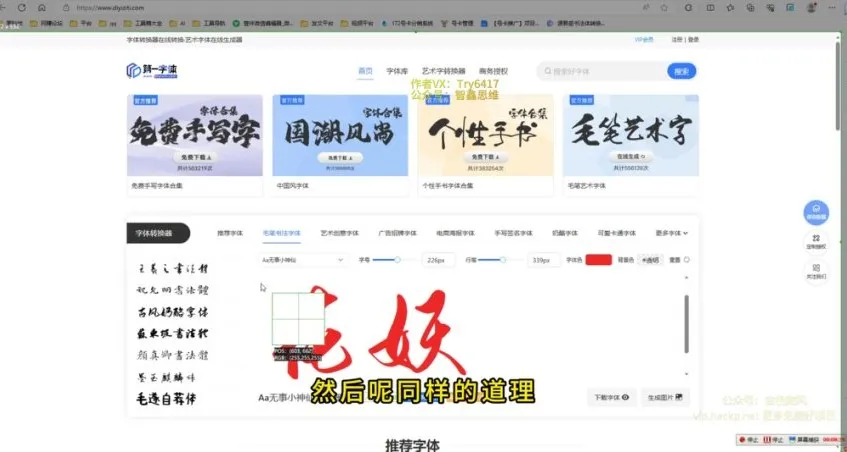Toggle the 竖排 radio option
Image resolution: width=847 pixels, height=452 pixels.
pyautogui.click(x=687, y=260)
